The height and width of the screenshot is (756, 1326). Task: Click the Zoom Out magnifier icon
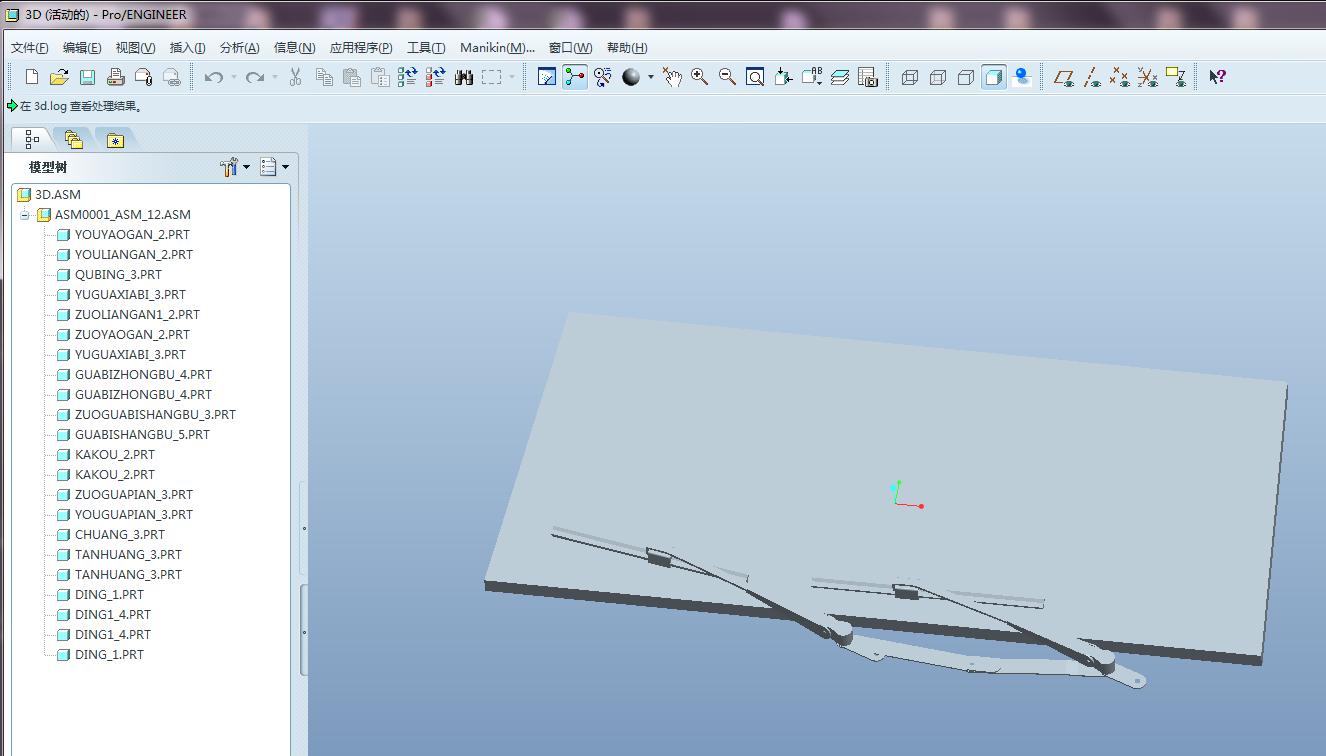728,77
